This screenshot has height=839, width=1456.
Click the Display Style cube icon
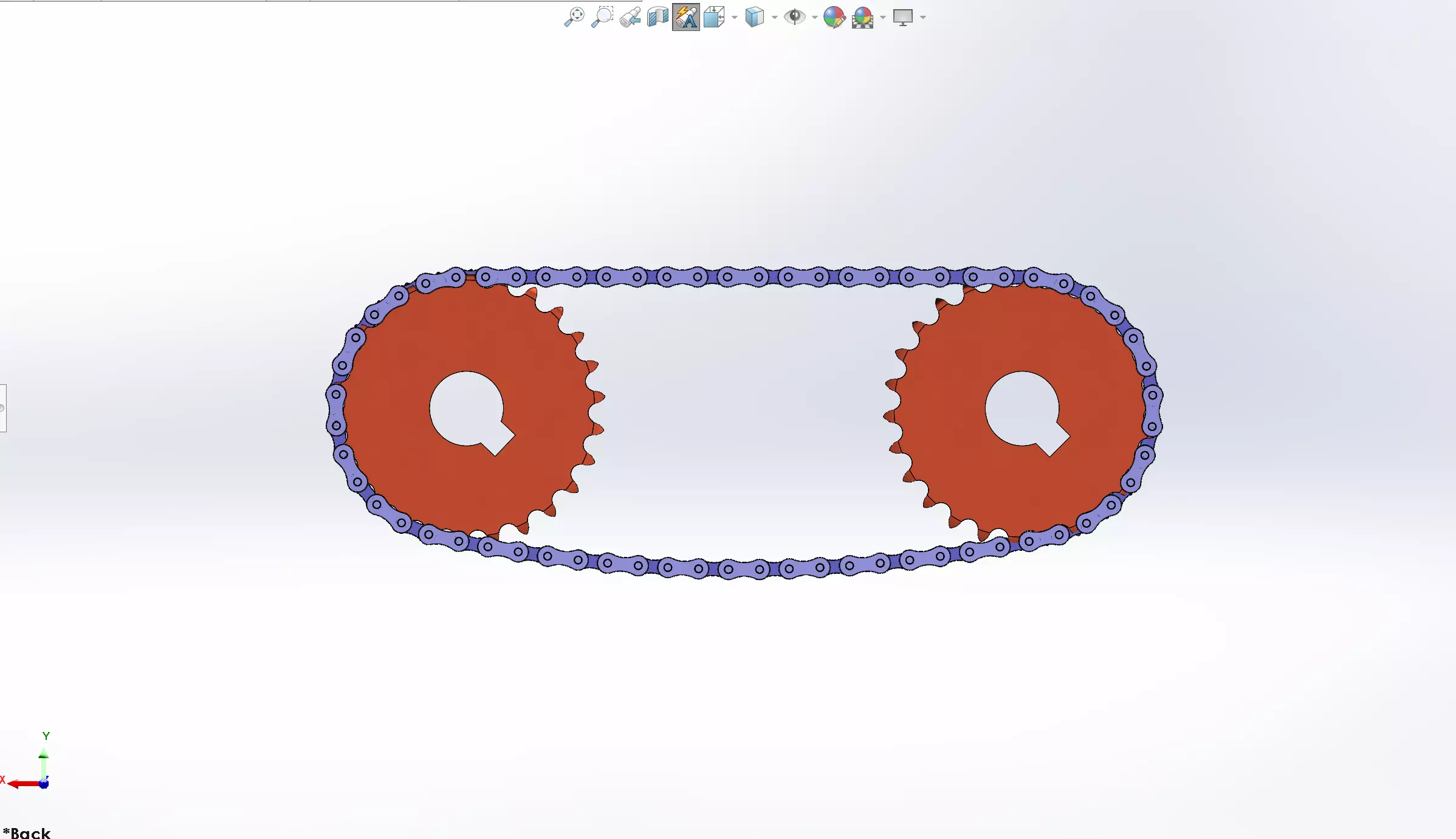[x=754, y=17]
